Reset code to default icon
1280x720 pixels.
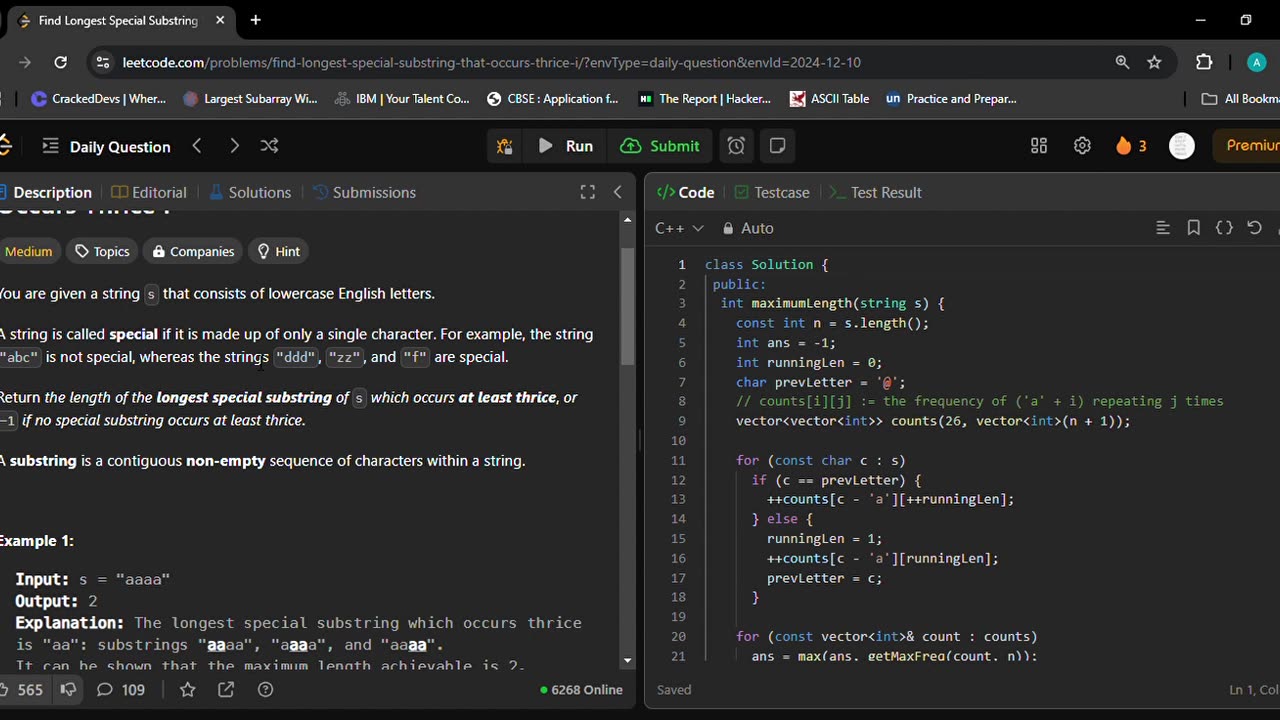click(1255, 228)
